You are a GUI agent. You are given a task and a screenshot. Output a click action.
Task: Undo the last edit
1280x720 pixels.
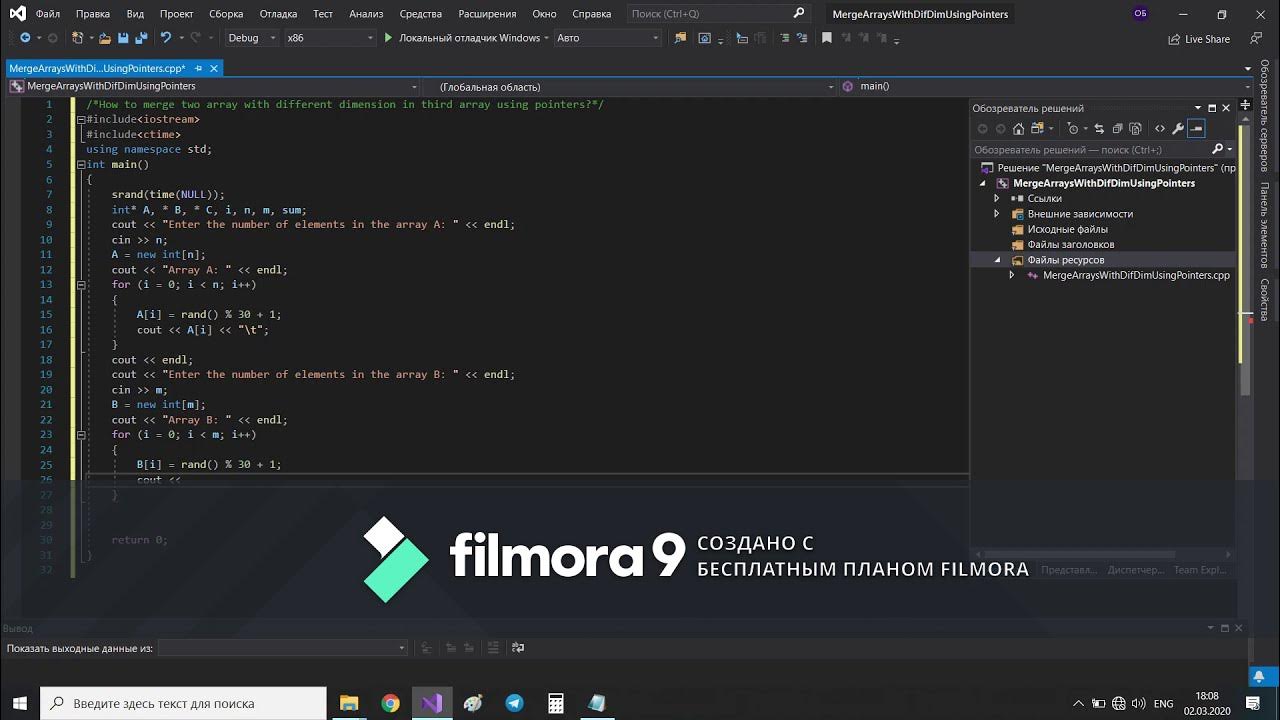(x=166, y=38)
